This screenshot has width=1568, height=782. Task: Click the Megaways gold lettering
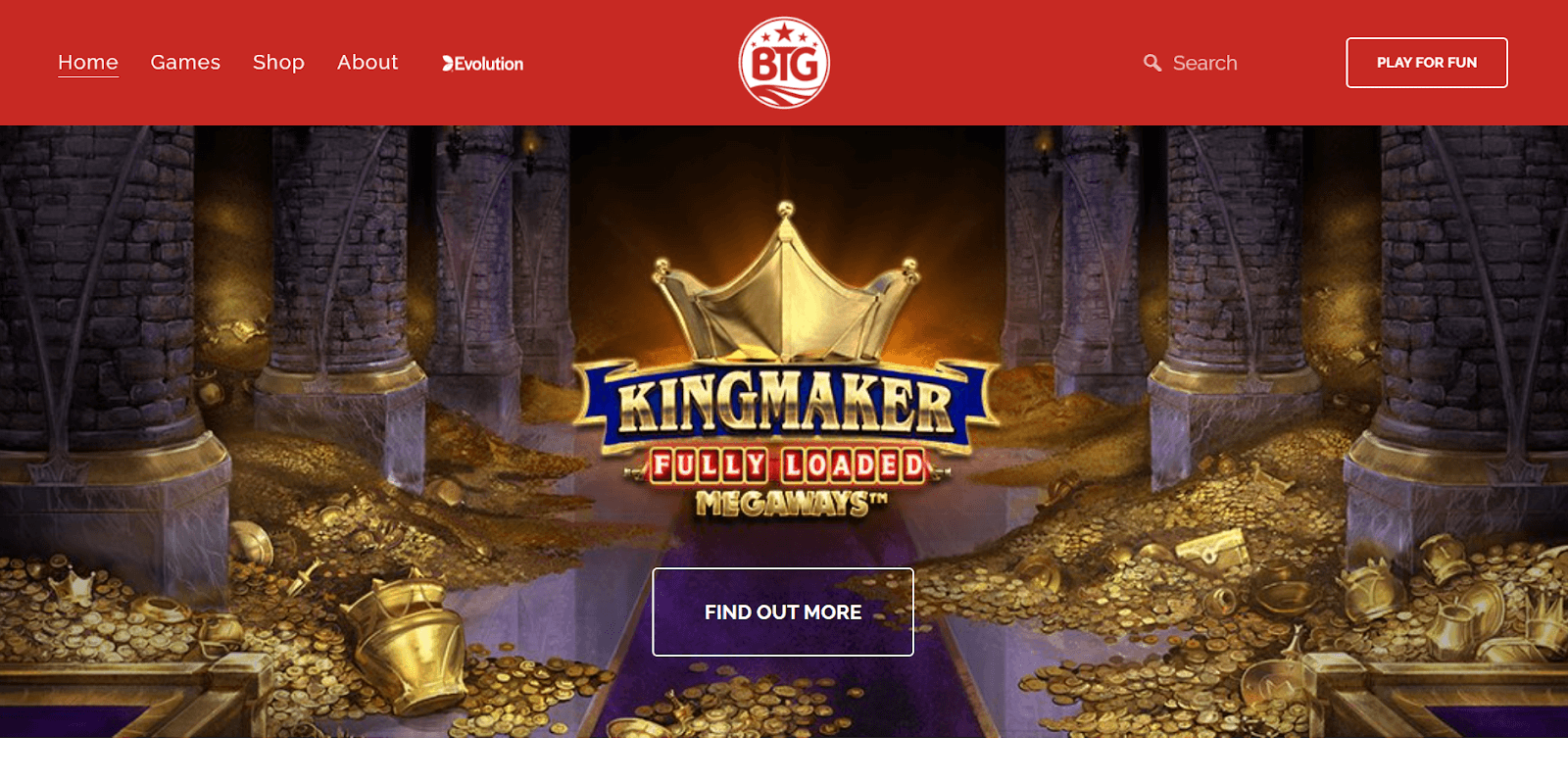point(782,504)
